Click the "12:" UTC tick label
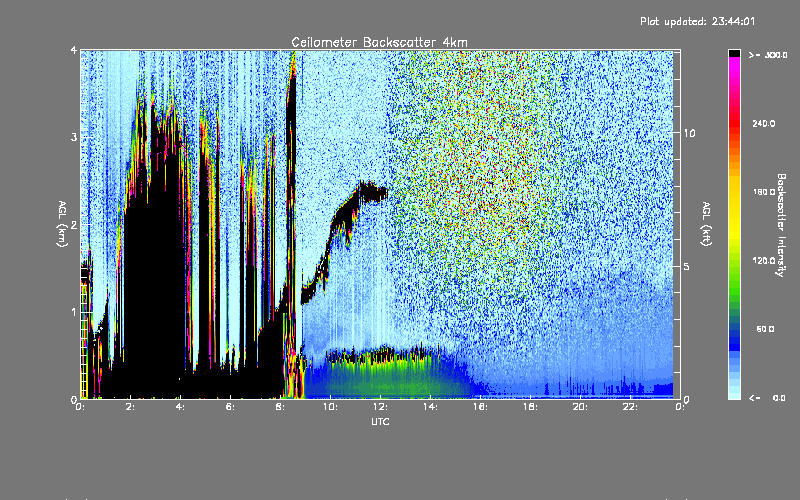 click(380, 407)
